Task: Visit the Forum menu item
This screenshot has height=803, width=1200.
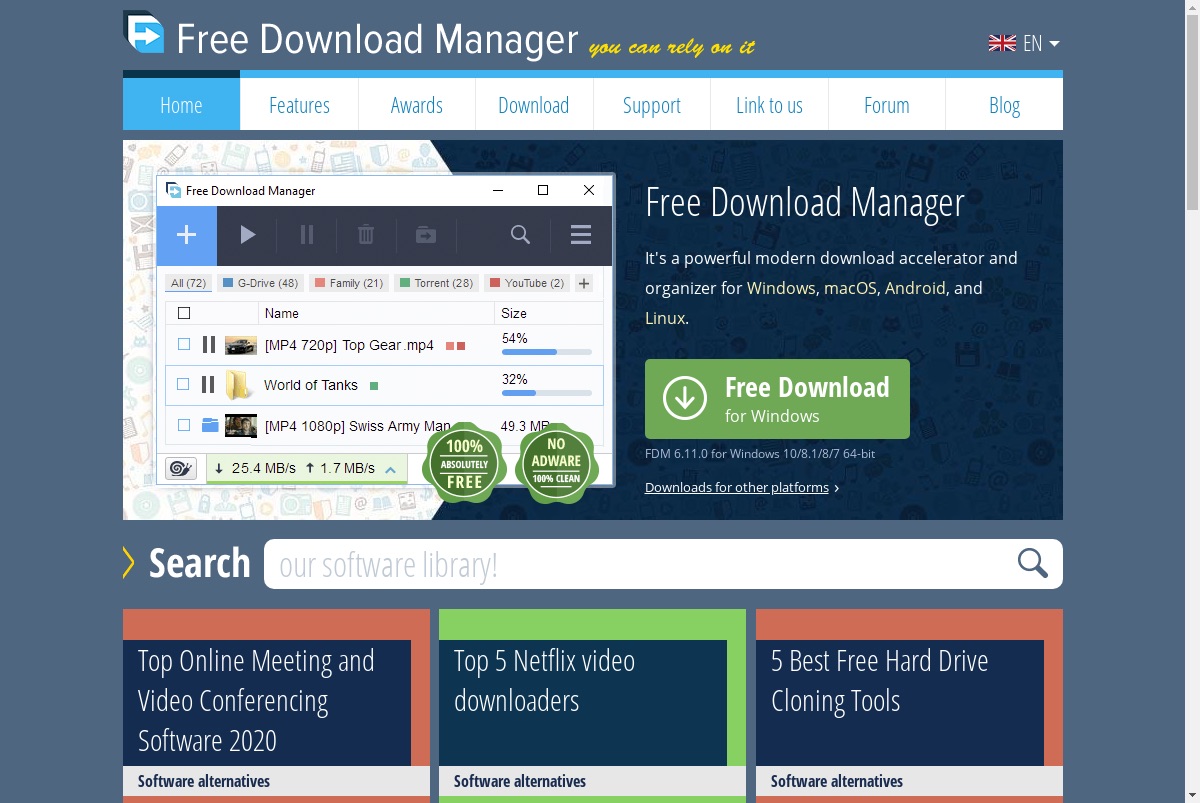Action: (887, 105)
